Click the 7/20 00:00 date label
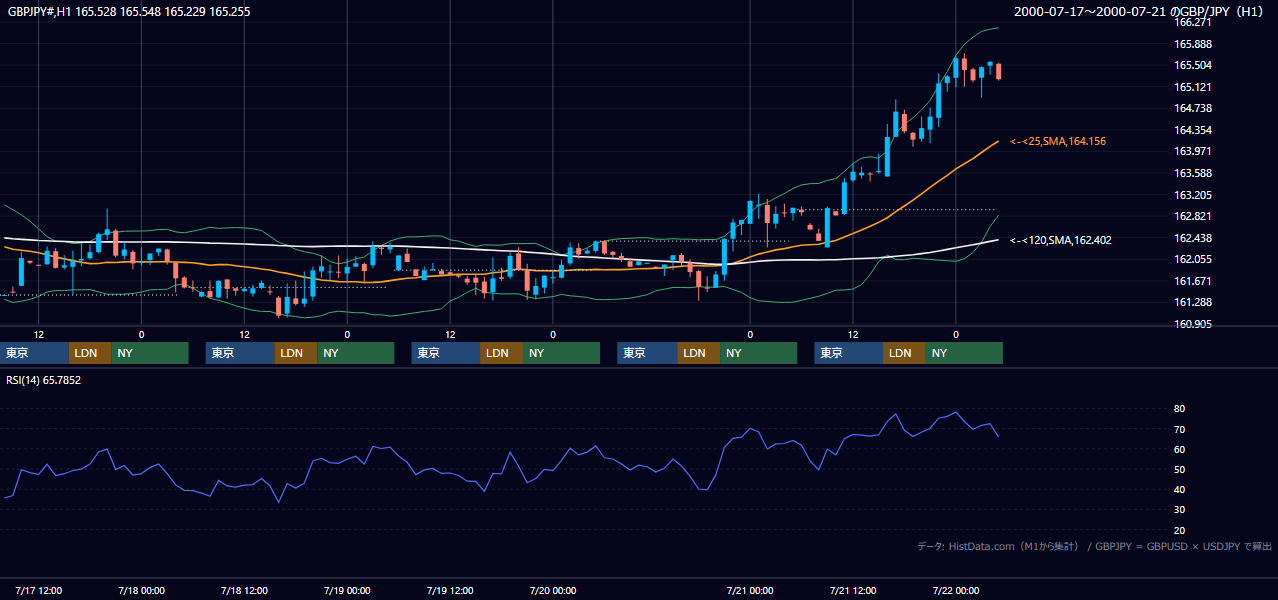The height and width of the screenshot is (600, 1278). tap(553, 591)
